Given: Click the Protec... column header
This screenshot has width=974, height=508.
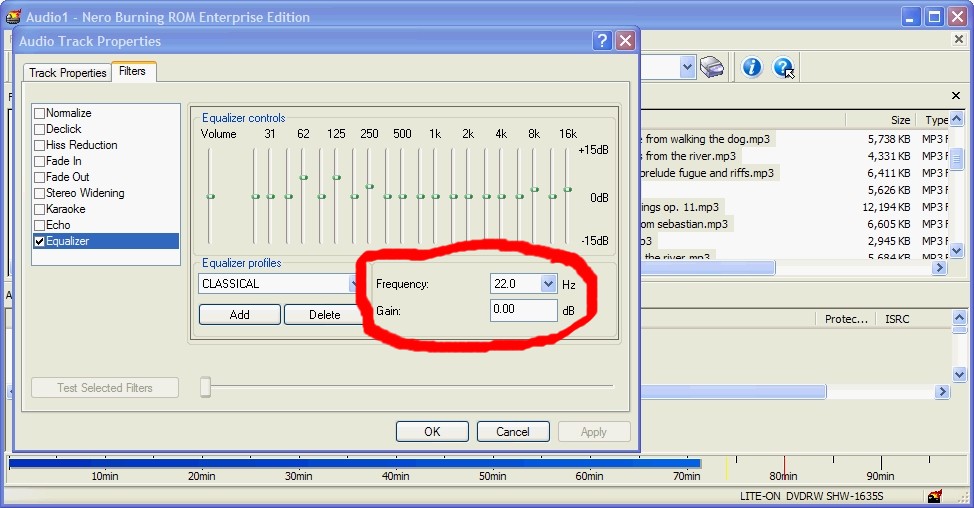Looking at the screenshot, I should (846, 319).
